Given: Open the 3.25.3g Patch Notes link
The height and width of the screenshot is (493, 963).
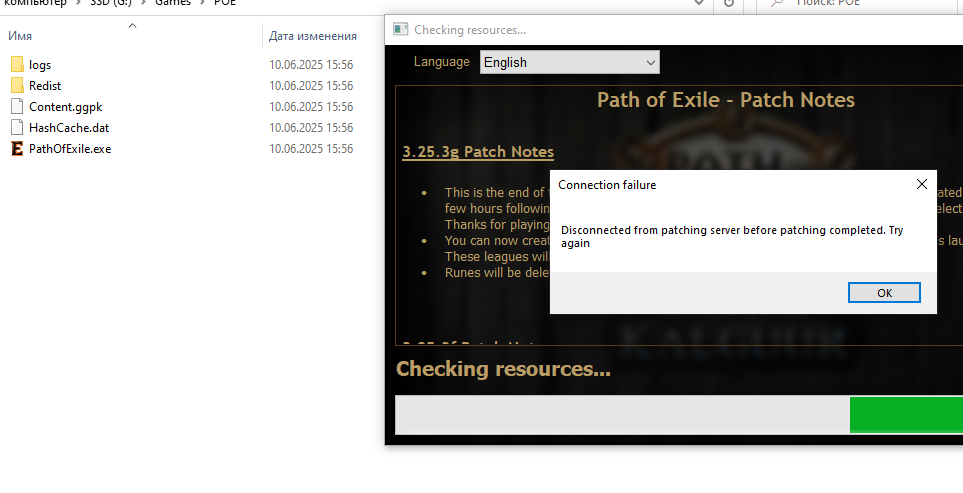Looking at the screenshot, I should click(x=478, y=152).
